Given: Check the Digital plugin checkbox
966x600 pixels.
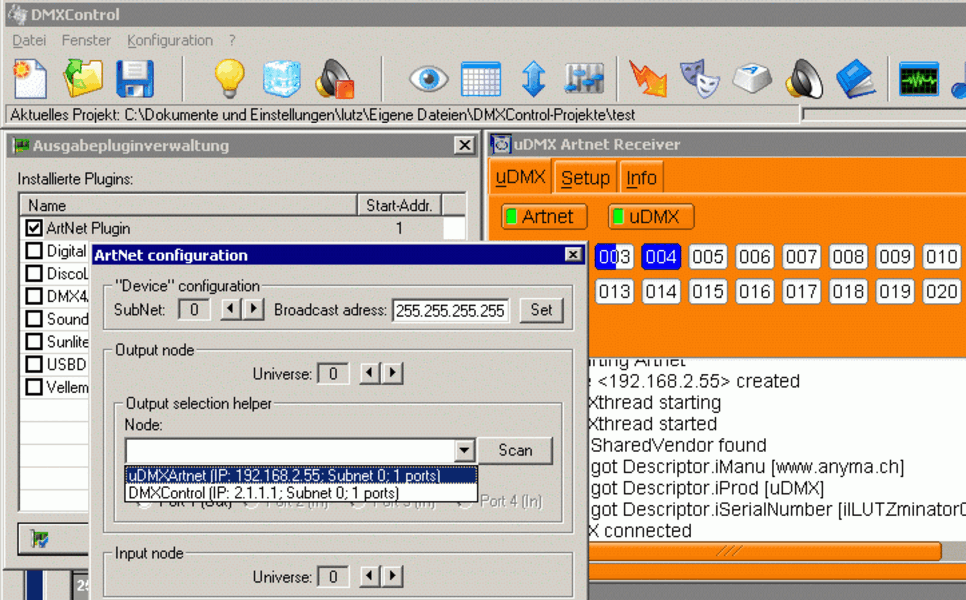Looking at the screenshot, I should 34,251.
